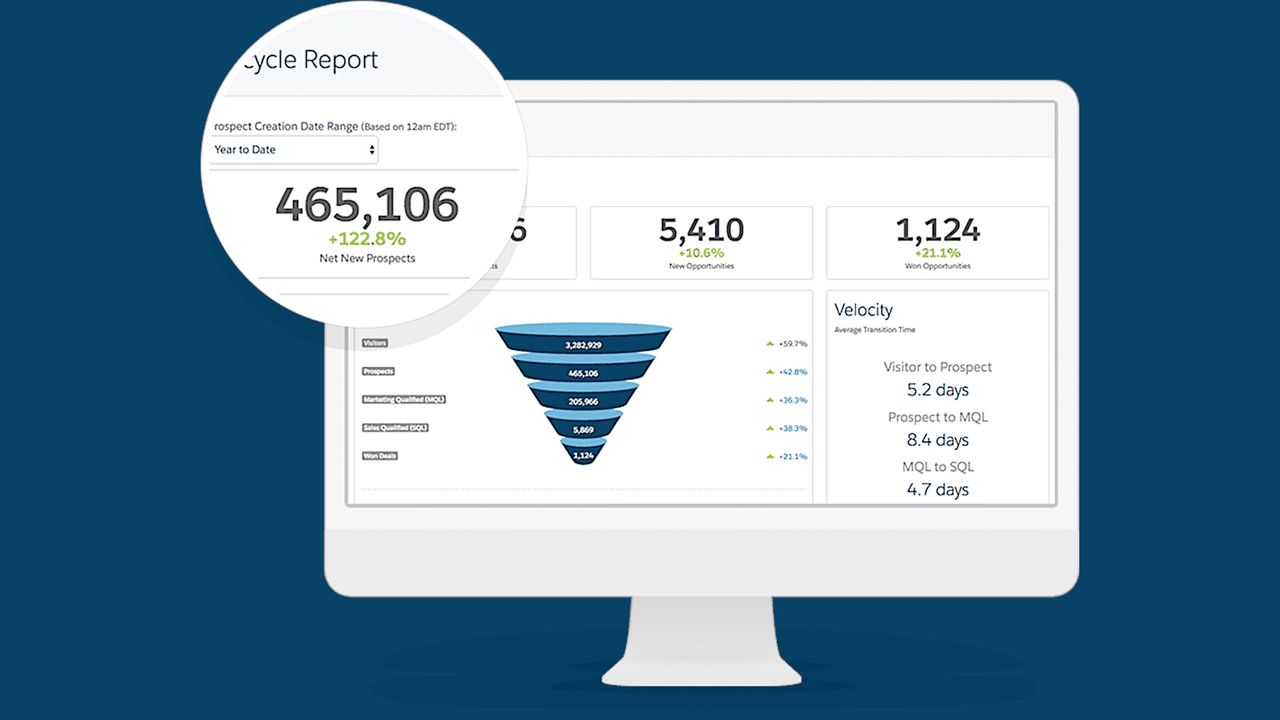Screen dimensions: 1280x720
Task: Select the Net New Prospects label
Action: click(x=367, y=258)
